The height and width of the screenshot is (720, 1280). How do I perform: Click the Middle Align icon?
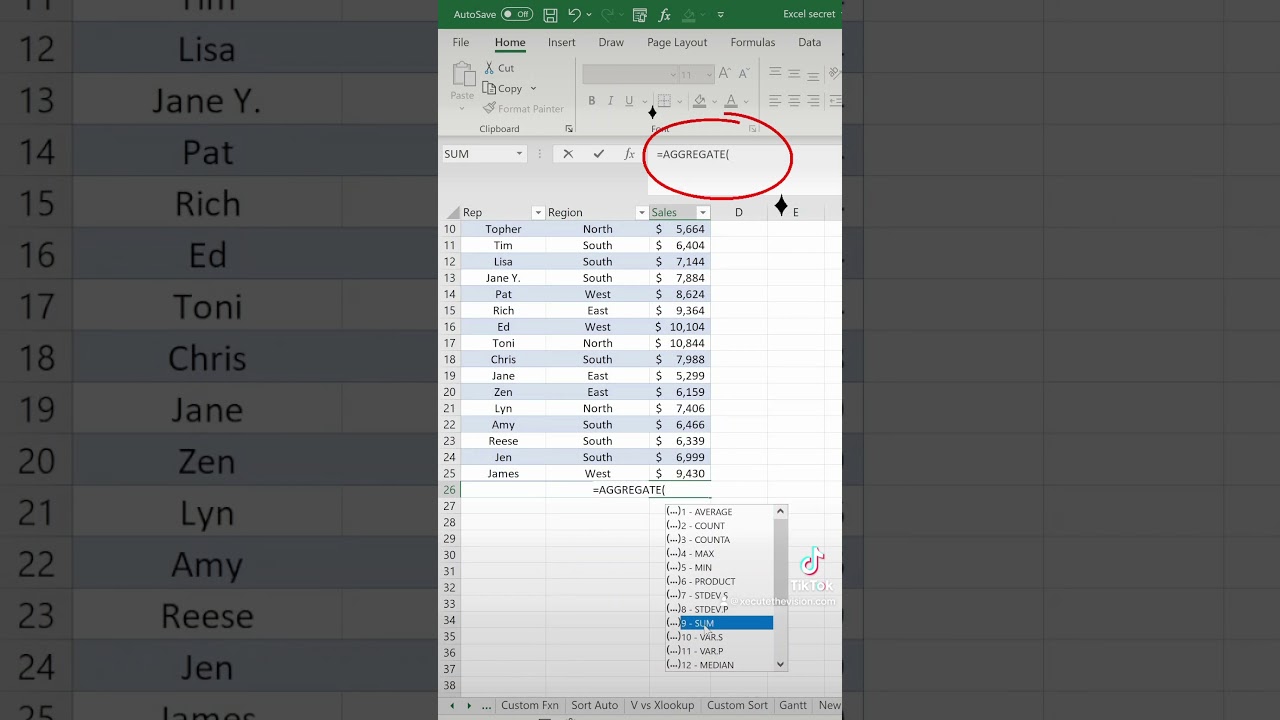tap(794, 73)
